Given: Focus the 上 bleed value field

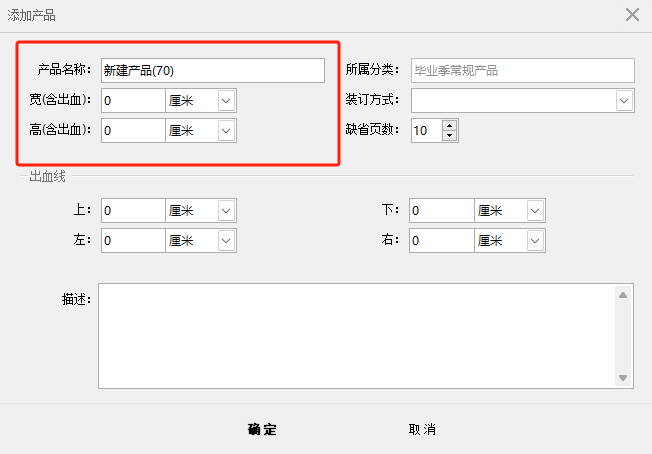Looking at the screenshot, I should tap(133, 210).
